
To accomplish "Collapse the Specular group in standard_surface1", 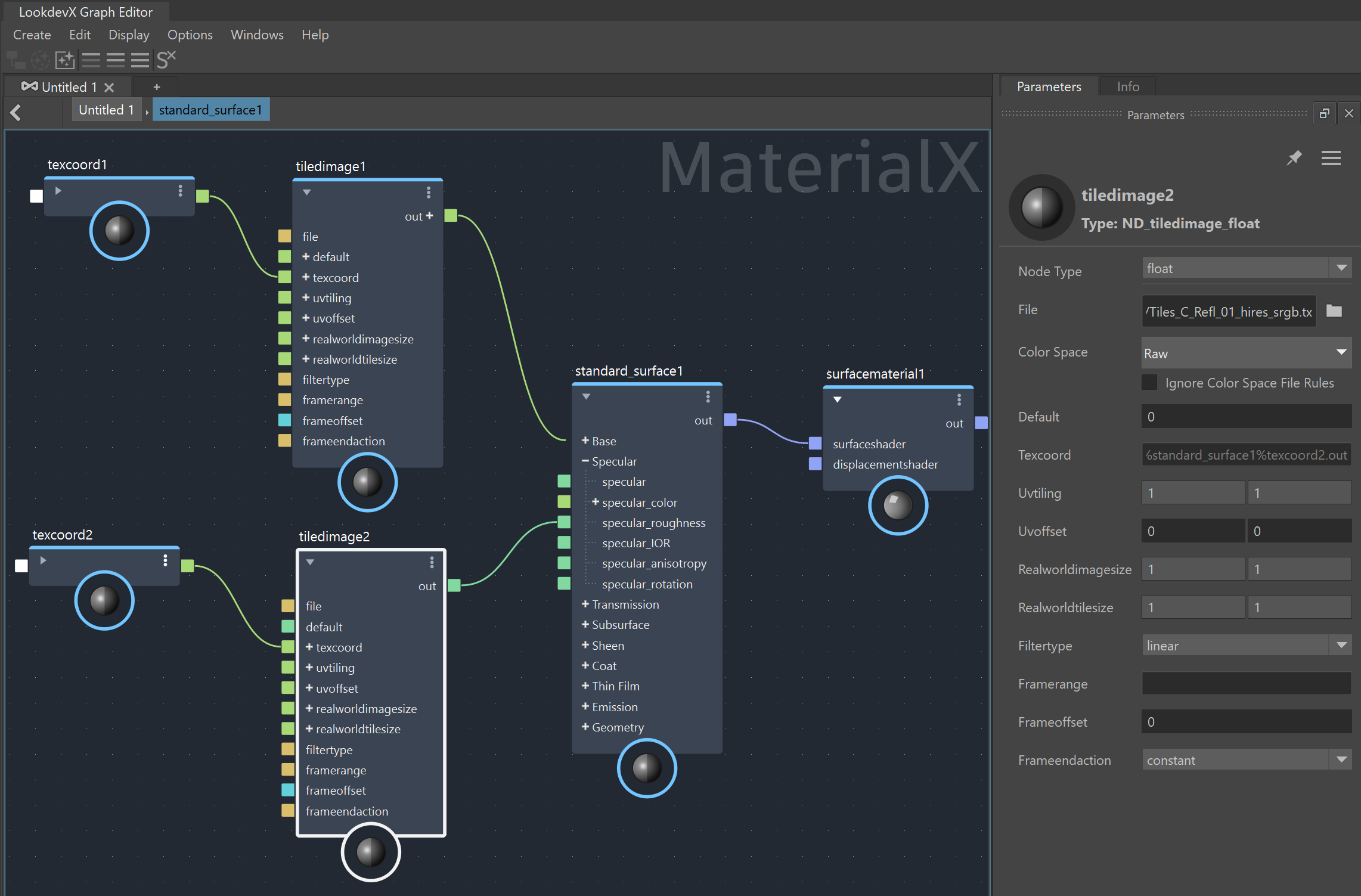I will pos(585,461).
